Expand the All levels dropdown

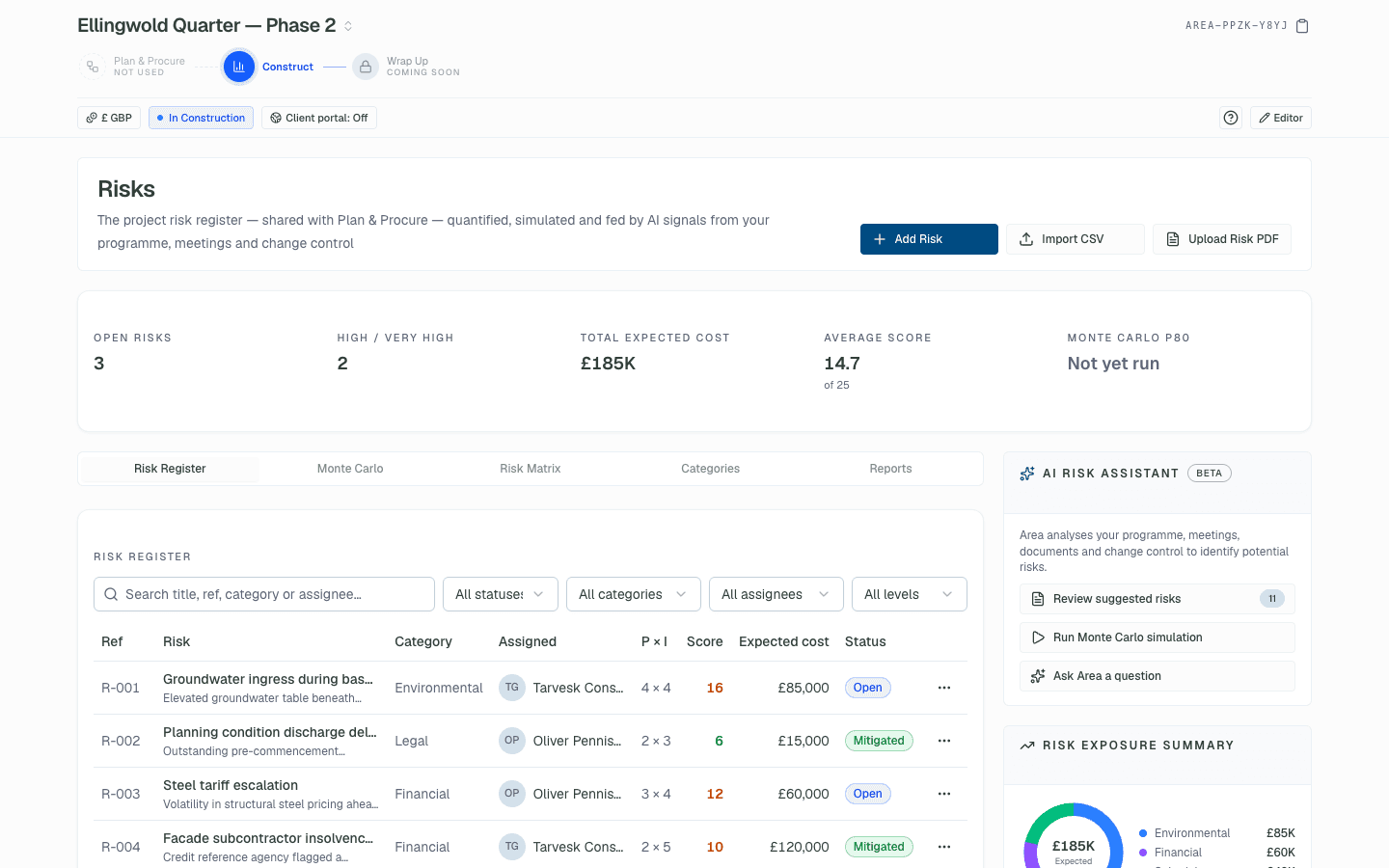909,594
